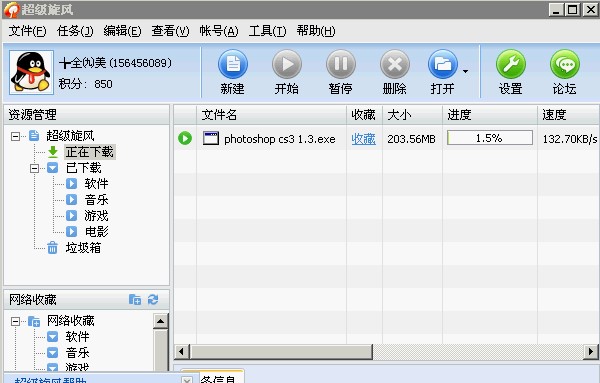Delete task with the 删除 icon
This screenshot has width=600, height=383.
coord(395,64)
